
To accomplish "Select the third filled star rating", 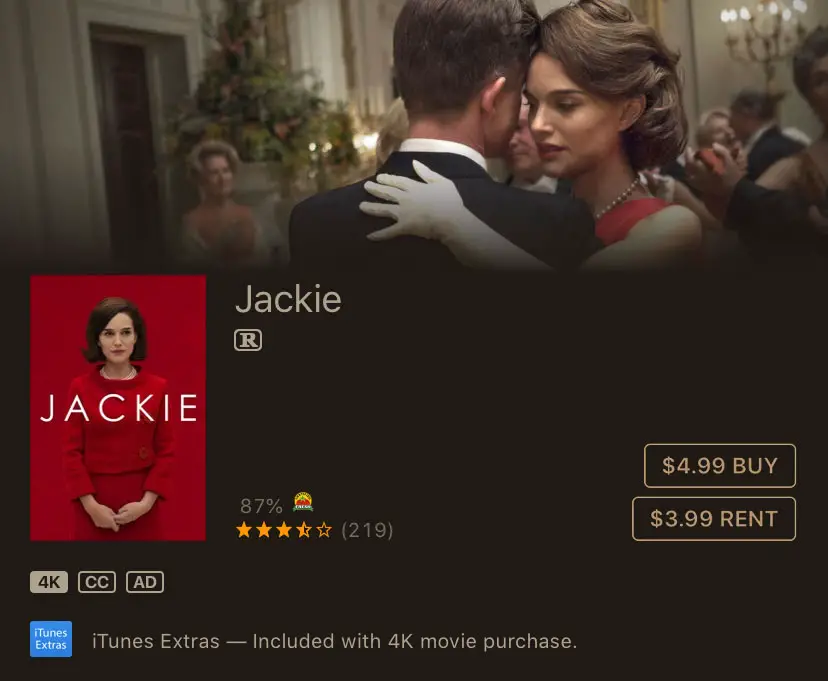I will pyautogui.click(x=284, y=529).
